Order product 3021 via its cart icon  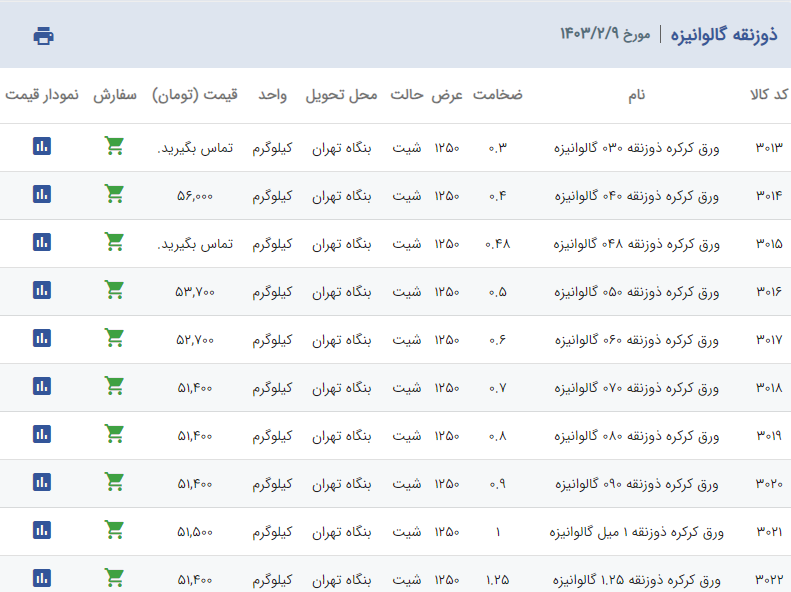(x=114, y=530)
